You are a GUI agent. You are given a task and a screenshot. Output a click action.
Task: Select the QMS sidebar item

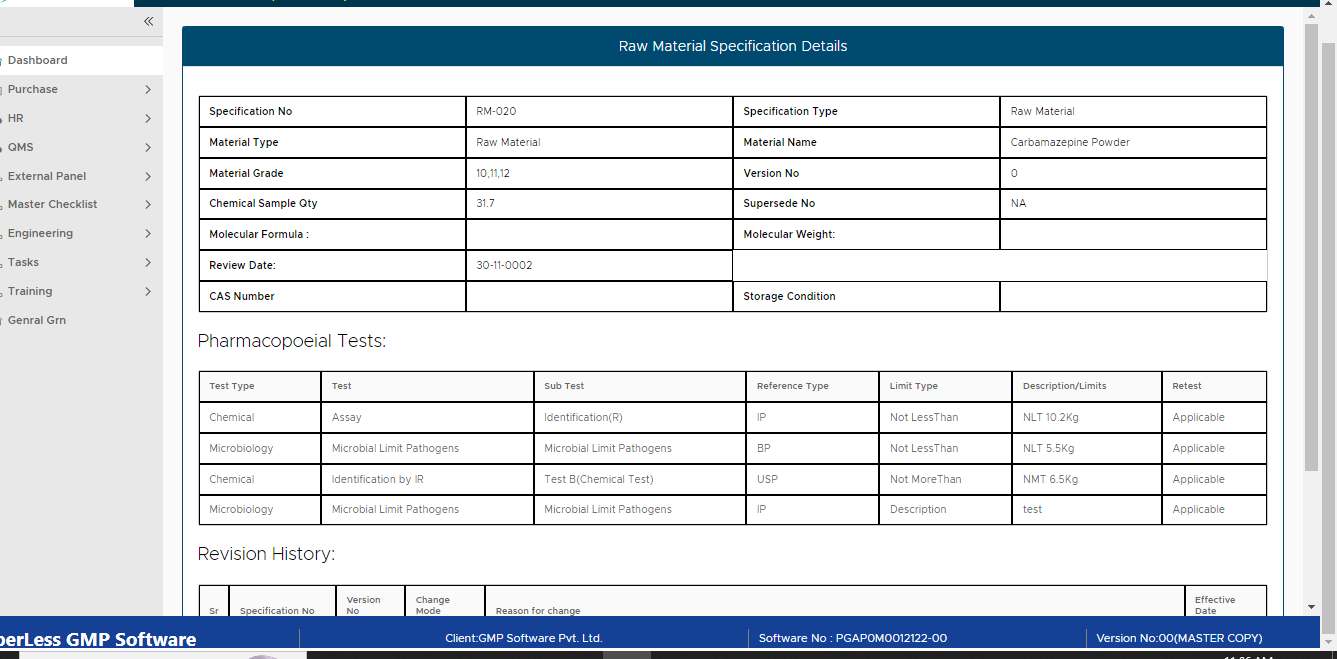[21, 148]
